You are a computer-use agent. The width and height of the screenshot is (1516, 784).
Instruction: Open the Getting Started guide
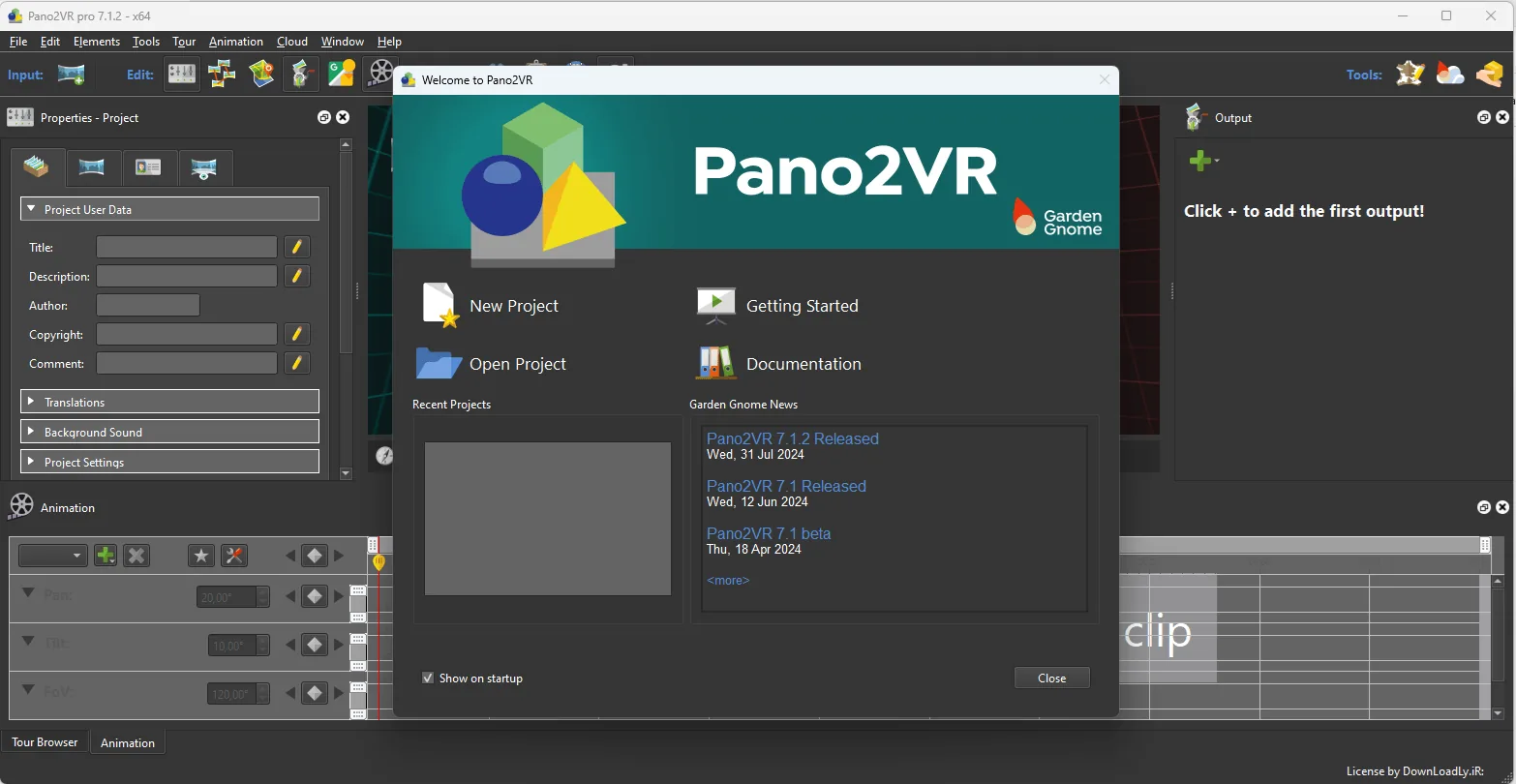pyautogui.click(x=777, y=306)
